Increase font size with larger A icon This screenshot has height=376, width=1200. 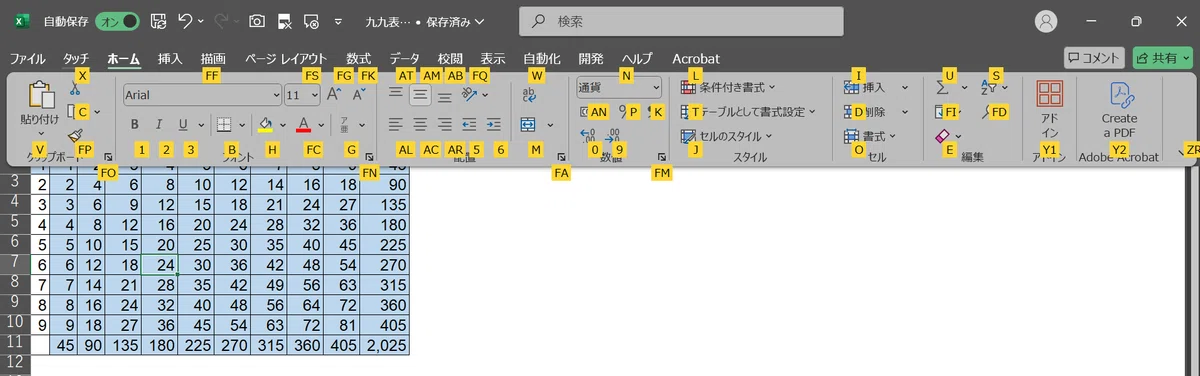point(334,94)
